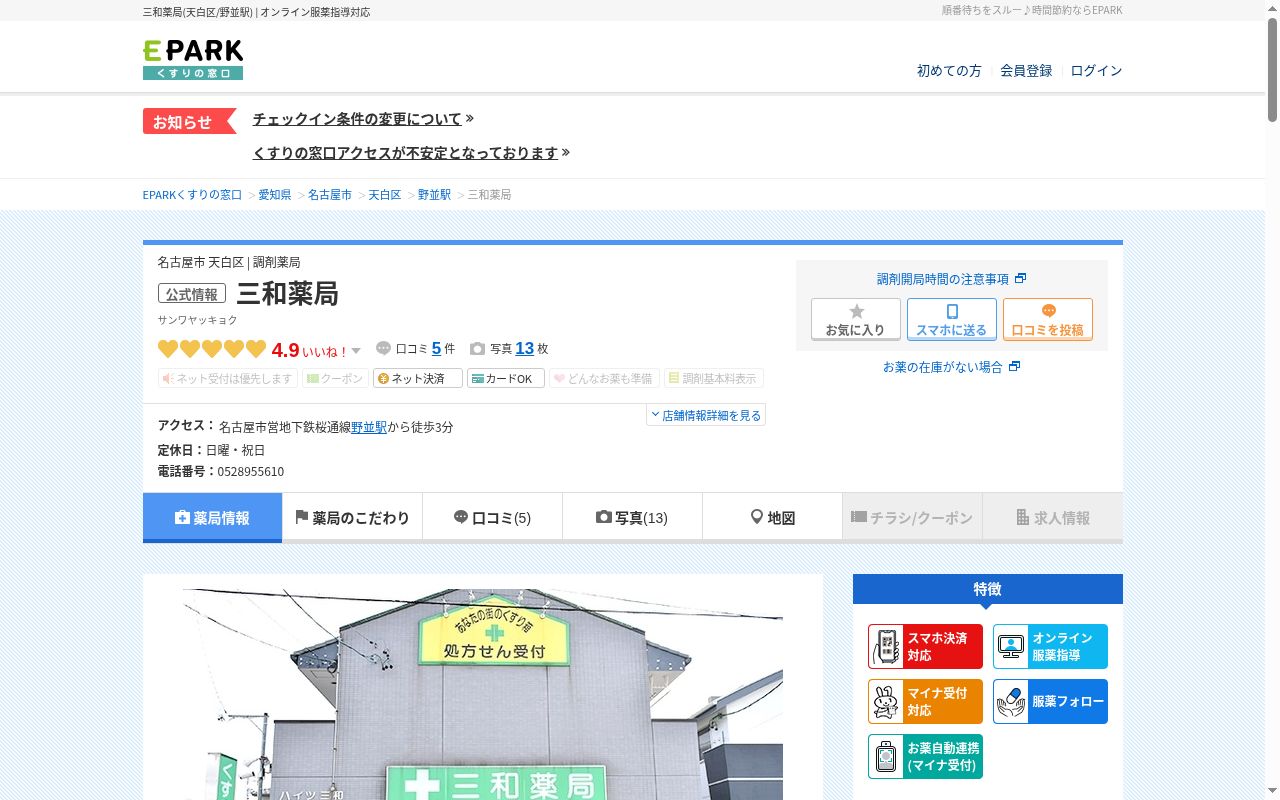Open the チェックイン条件の変更について notice

point(363,119)
